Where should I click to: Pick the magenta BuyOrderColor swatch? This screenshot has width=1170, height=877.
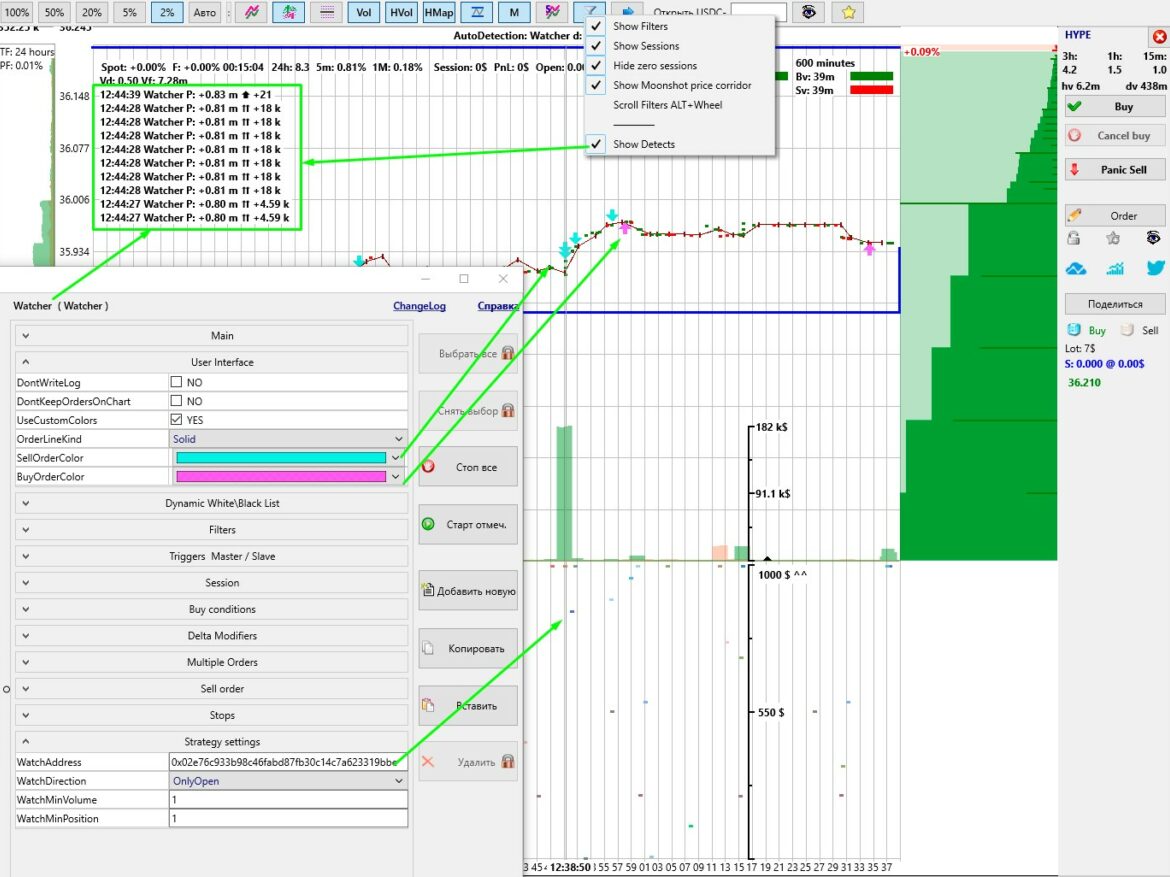(281, 477)
